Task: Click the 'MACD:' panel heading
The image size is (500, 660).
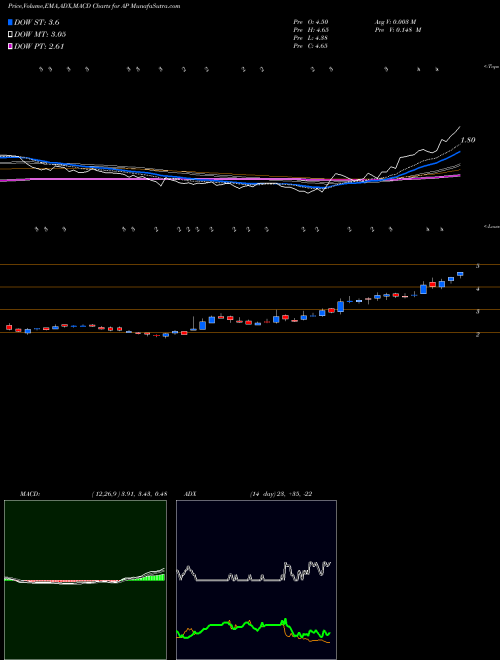Action: click(x=30, y=494)
